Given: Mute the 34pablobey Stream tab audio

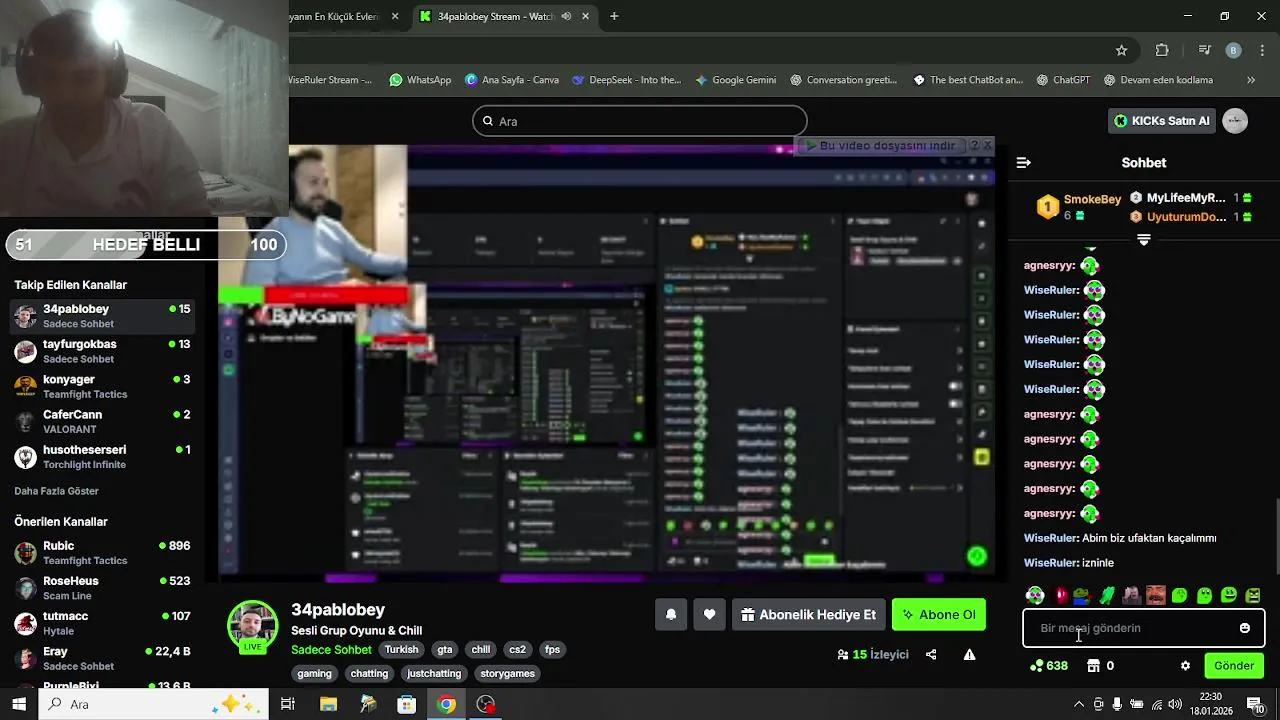Looking at the screenshot, I should coord(566,16).
